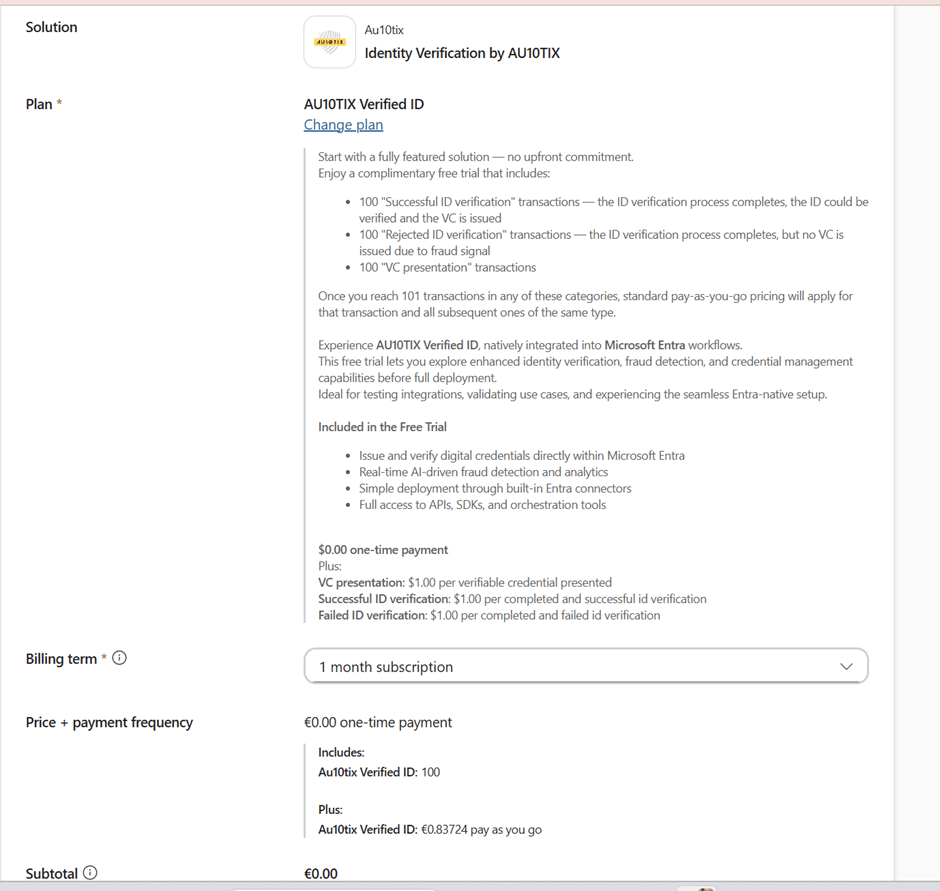The height and width of the screenshot is (891, 940).
Task: Click the Subtotal label text
Action: [51, 874]
